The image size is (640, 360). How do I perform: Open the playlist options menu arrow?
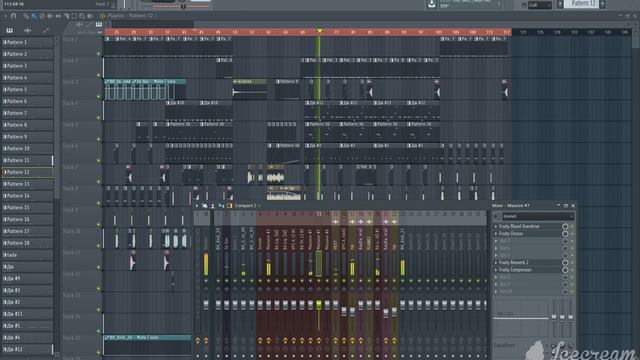pyautogui.click(x=5, y=16)
